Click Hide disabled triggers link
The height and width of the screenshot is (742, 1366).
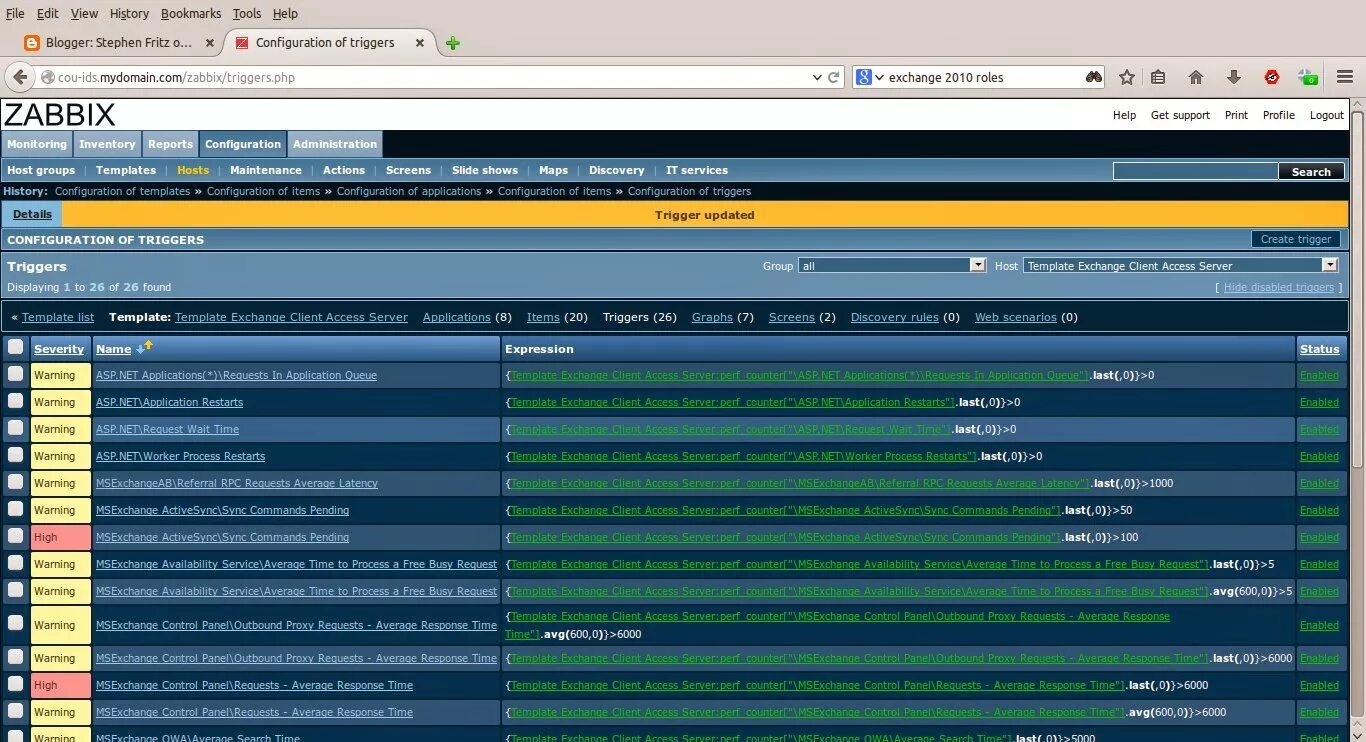click(x=1279, y=287)
